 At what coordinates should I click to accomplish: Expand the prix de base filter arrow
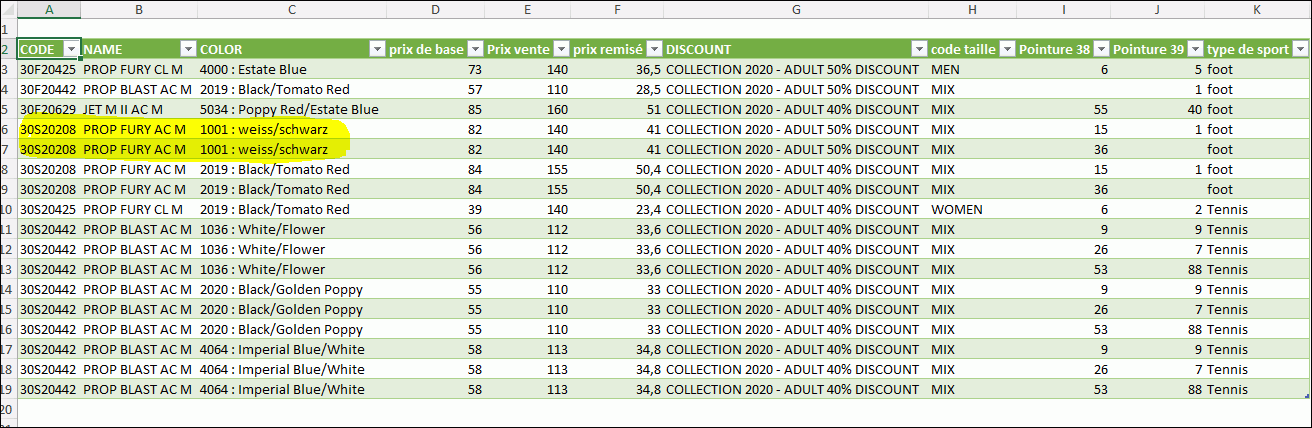(x=476, y=49)
